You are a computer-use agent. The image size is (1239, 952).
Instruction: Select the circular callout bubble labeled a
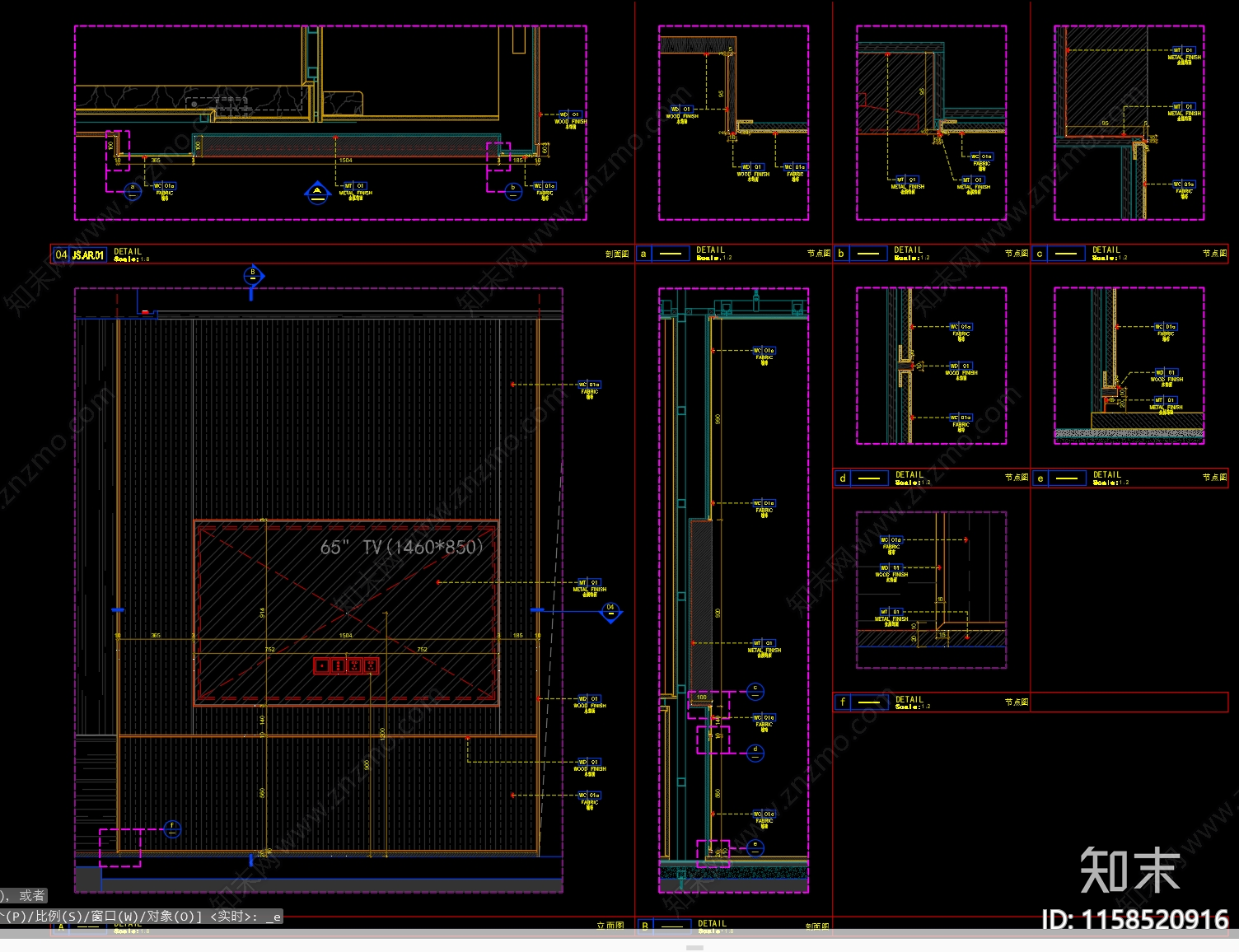click(x=133, y=190)
